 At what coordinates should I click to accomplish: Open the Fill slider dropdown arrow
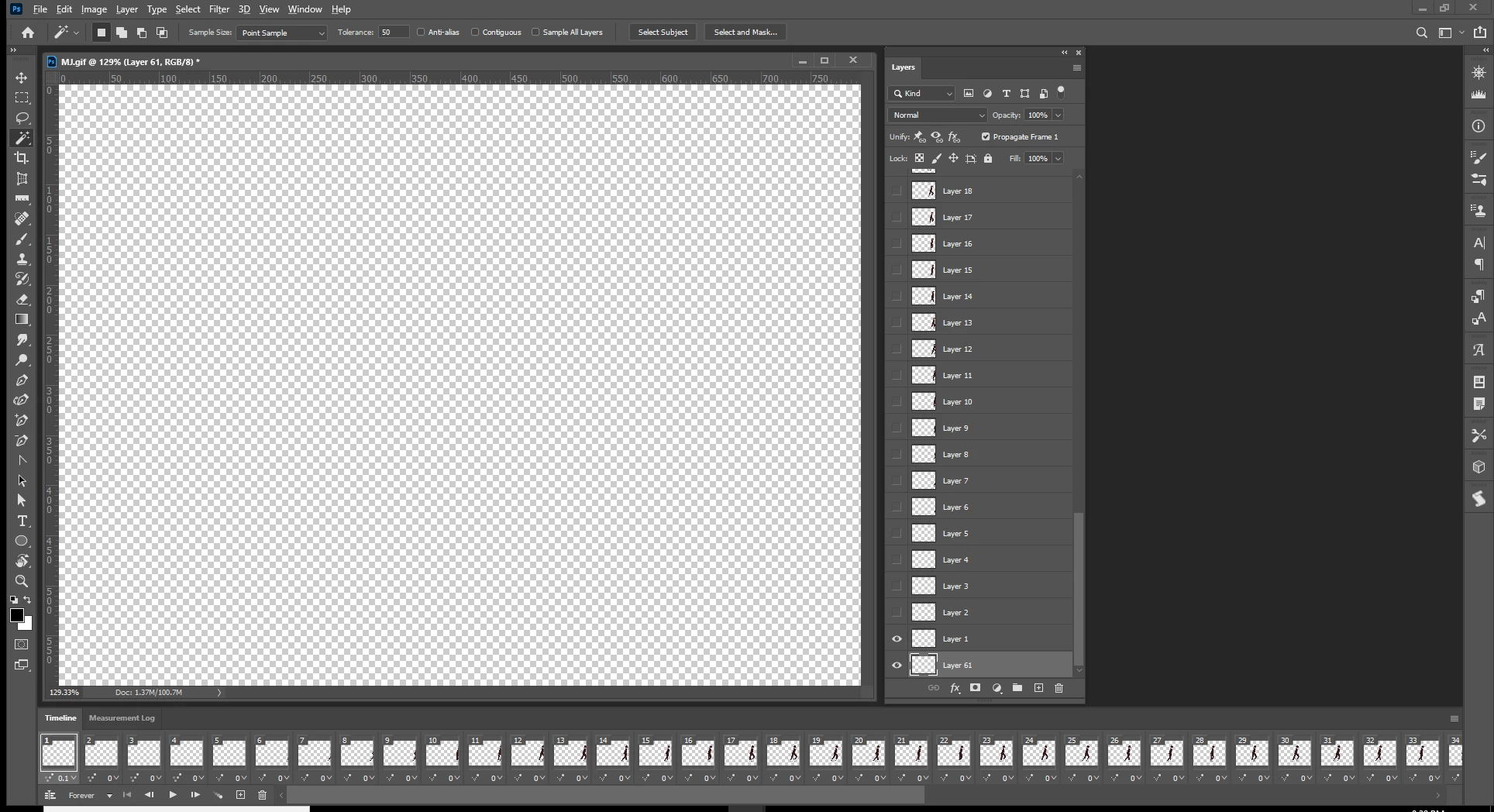[1058, 158]
